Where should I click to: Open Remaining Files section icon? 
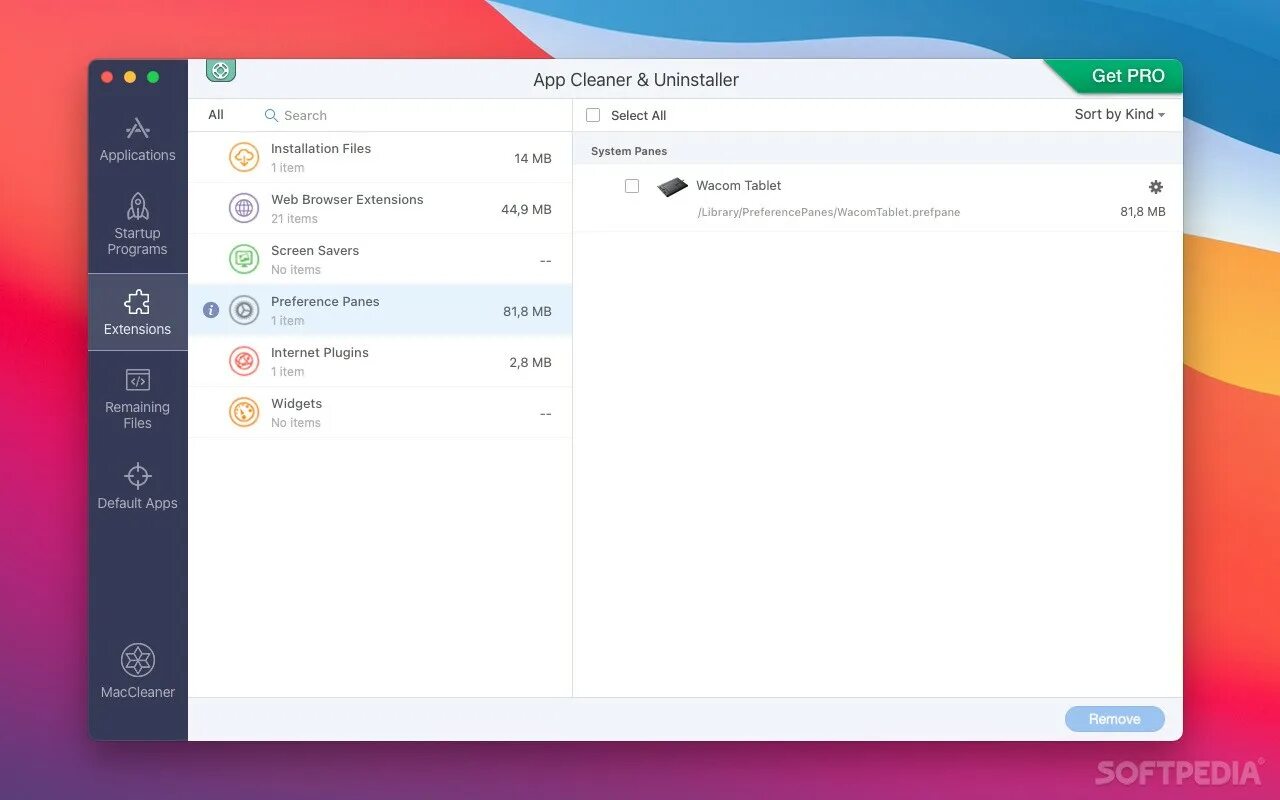(138, 380)
